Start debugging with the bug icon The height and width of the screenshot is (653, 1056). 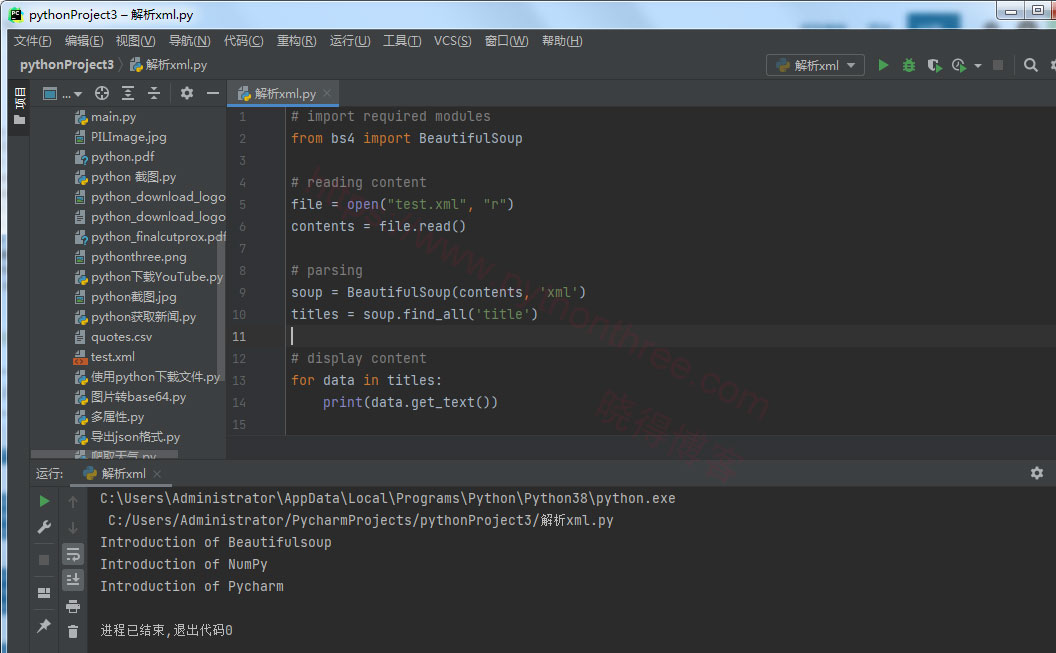pos(909,65)
